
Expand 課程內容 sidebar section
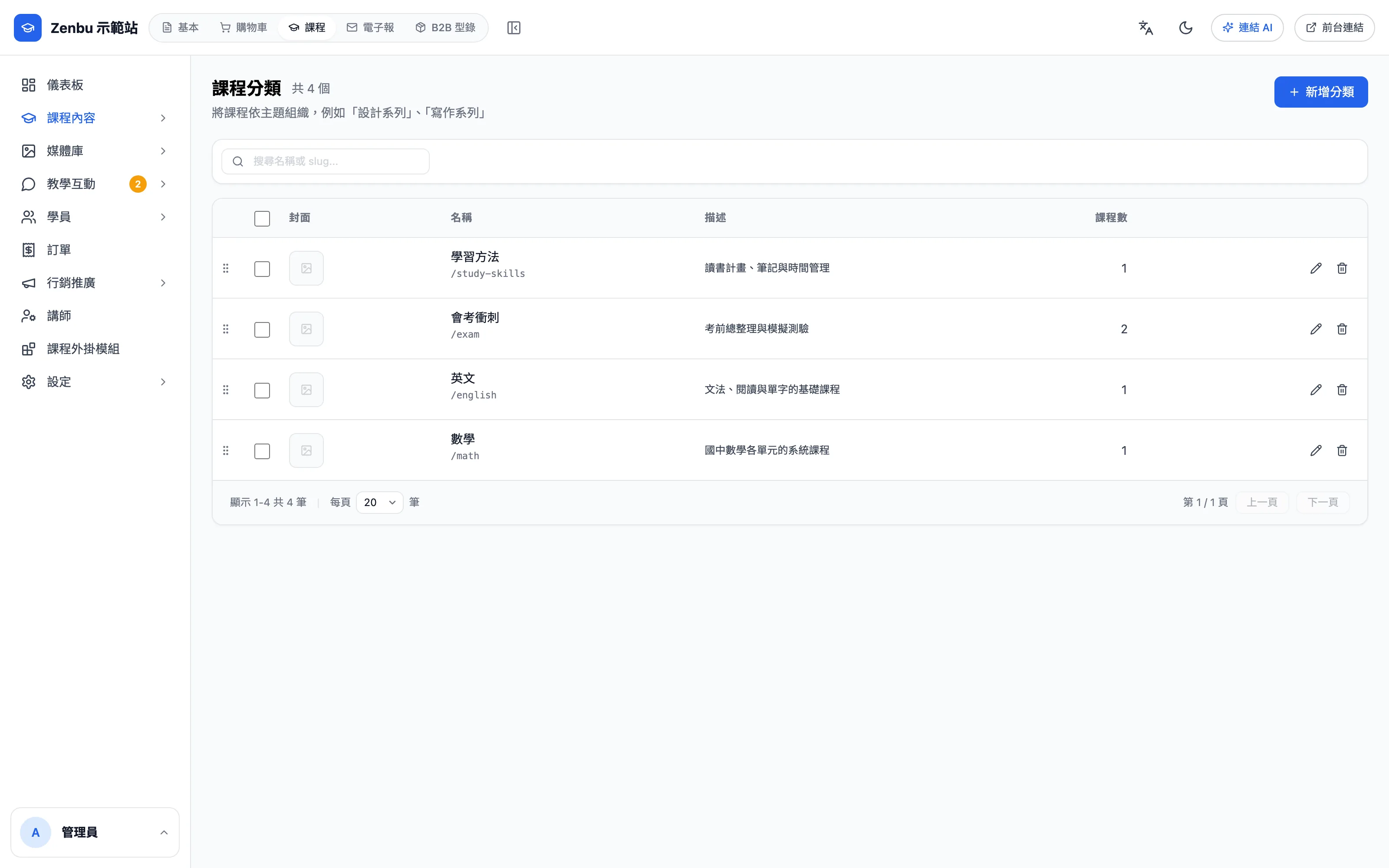pyautogui.click(x=95, y=118)
